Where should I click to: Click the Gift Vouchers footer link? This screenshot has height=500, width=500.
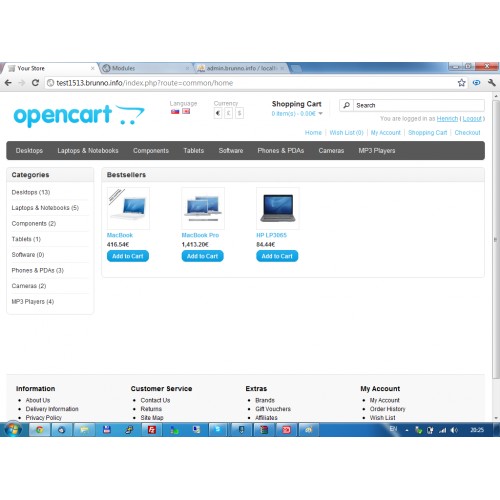click(273, 409)
